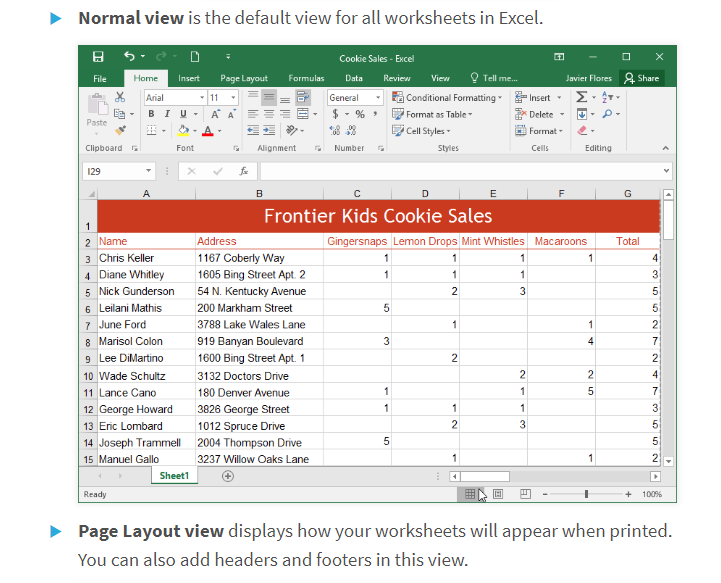Open the Arial font name dropdown
The height and width of the screenshot is (583, 721).
[202, 97]
